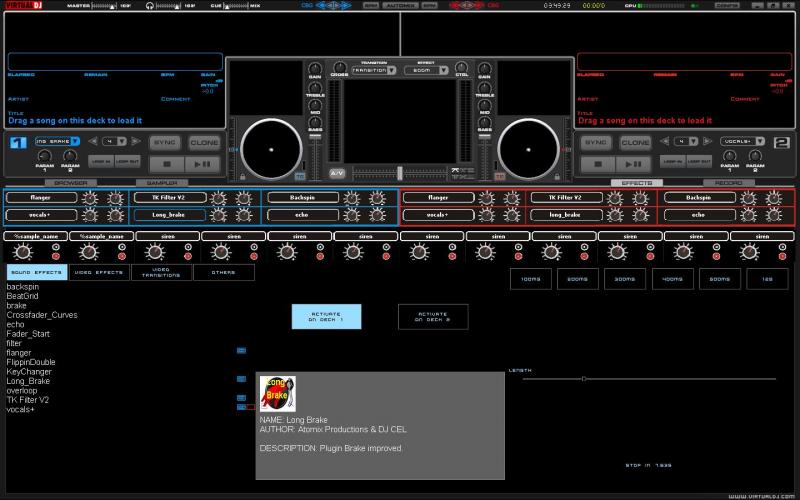
Task: Click the Long Brake plugin thumbnail
Action: click(278, 394)
